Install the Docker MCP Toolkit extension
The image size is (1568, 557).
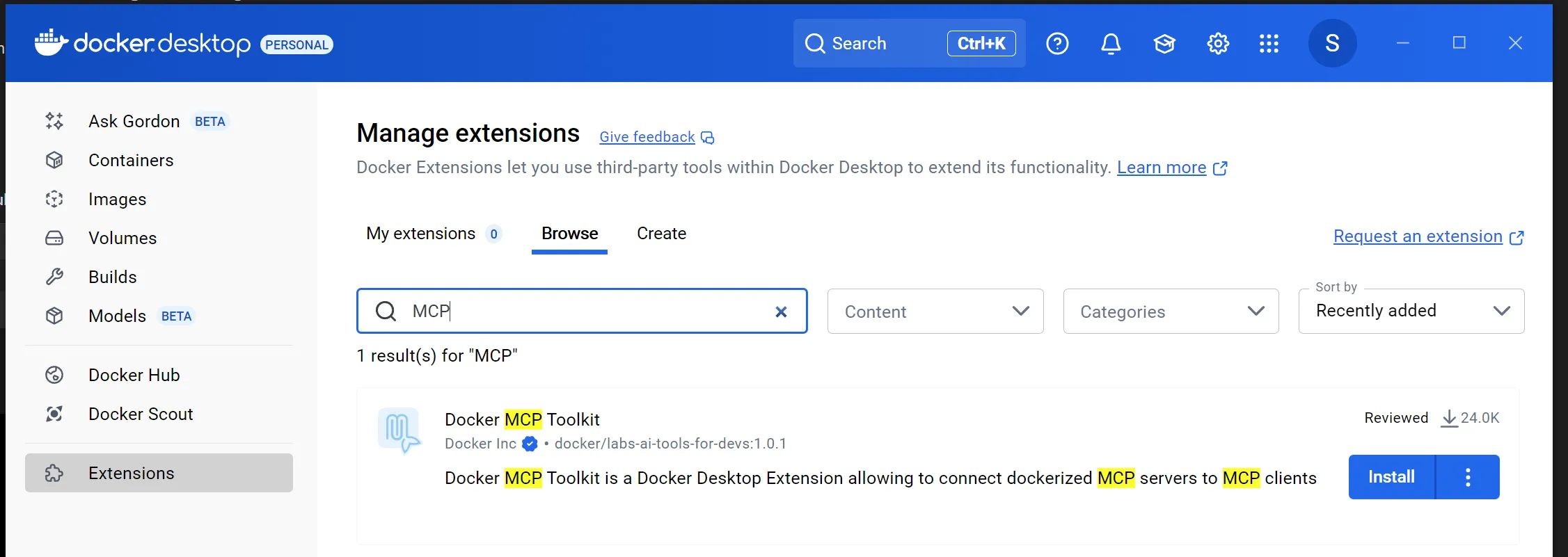(1391, 477)
